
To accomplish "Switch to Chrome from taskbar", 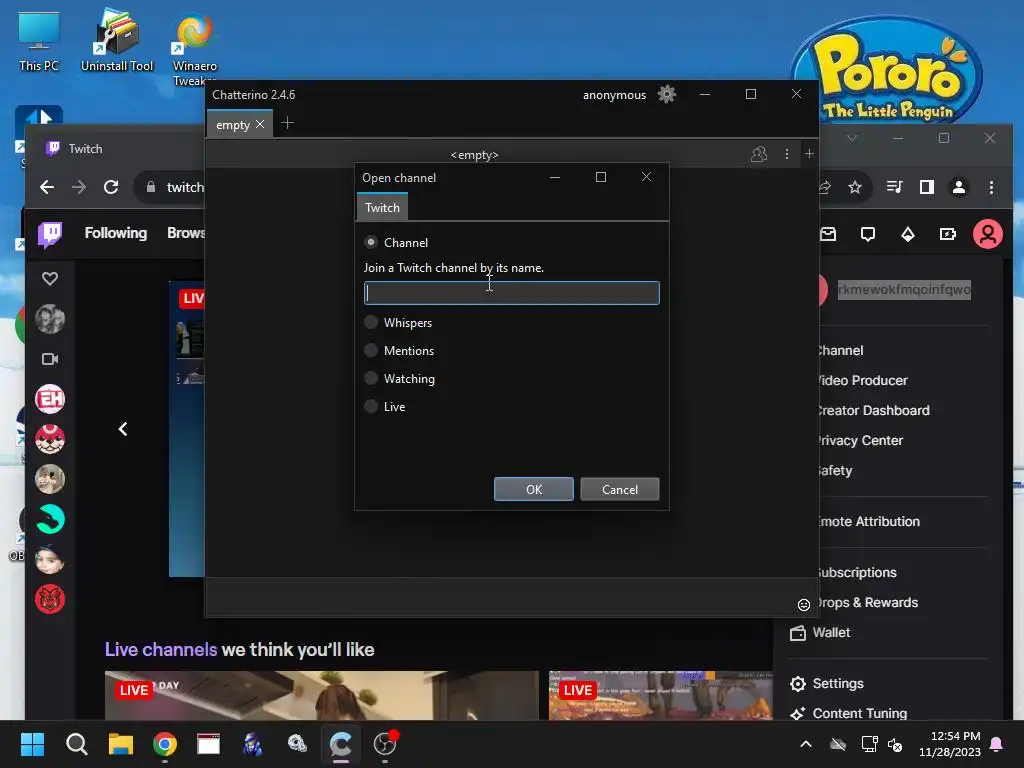I will coord(165,744).
